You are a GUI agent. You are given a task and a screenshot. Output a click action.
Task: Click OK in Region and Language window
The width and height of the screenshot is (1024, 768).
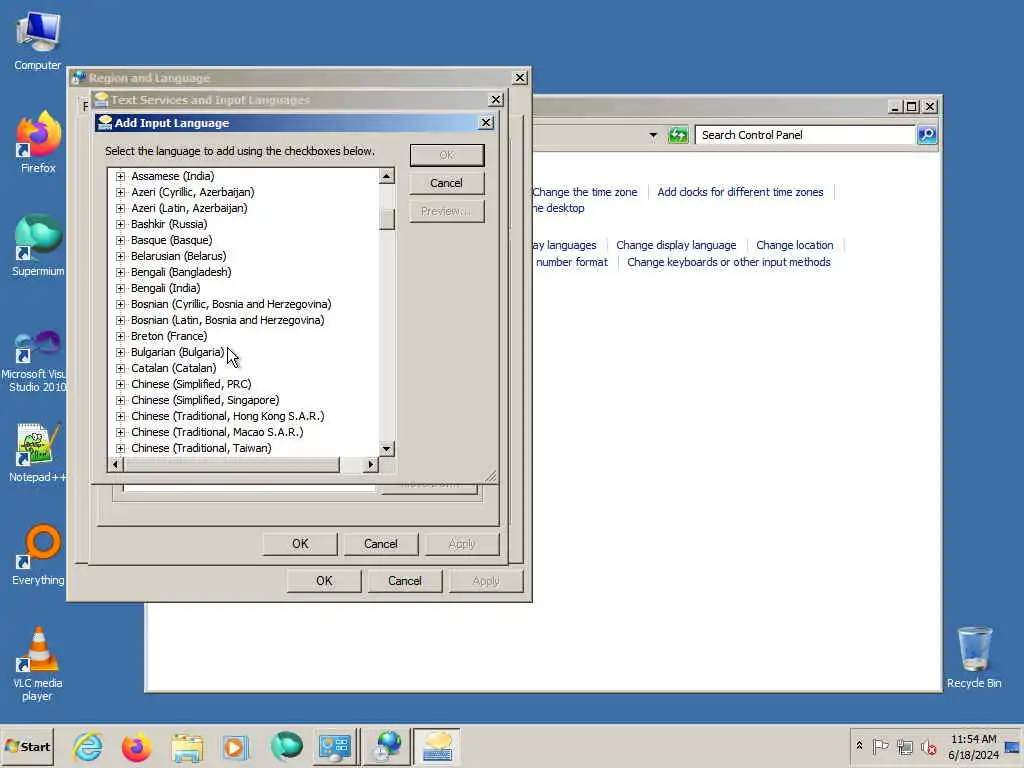[x=324, y=581]
